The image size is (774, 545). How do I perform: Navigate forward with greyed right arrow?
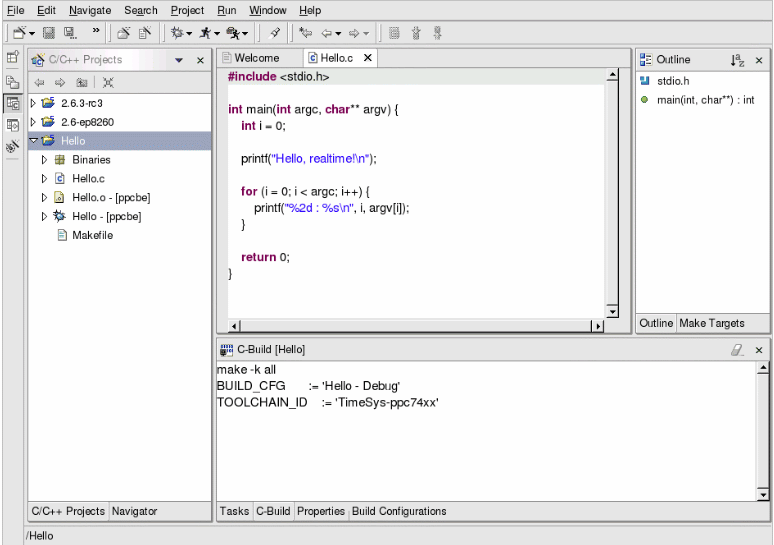point(354,33)
